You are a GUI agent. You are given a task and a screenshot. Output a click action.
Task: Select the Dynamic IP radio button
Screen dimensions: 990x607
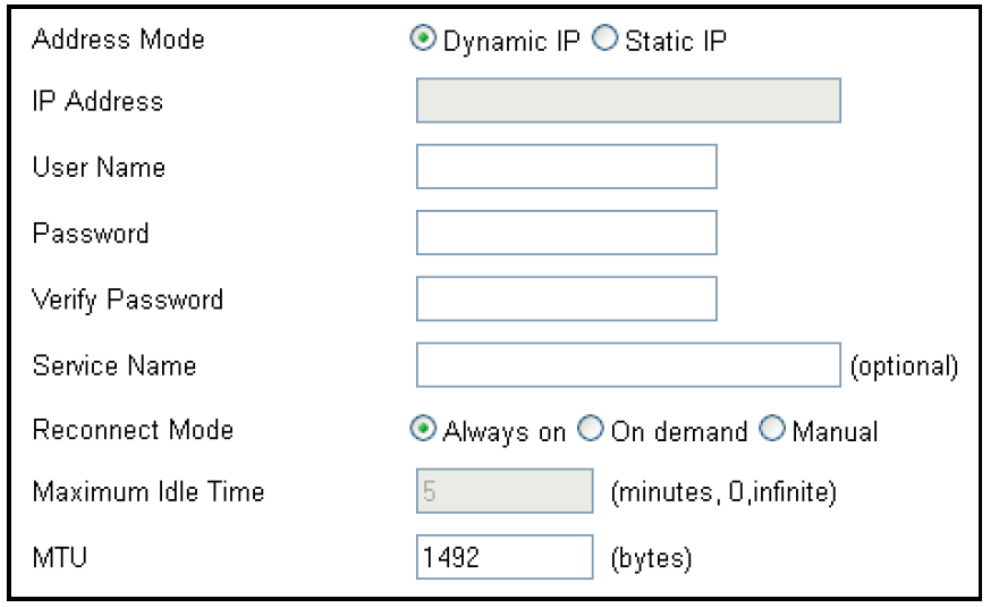[x=426, y=40]
